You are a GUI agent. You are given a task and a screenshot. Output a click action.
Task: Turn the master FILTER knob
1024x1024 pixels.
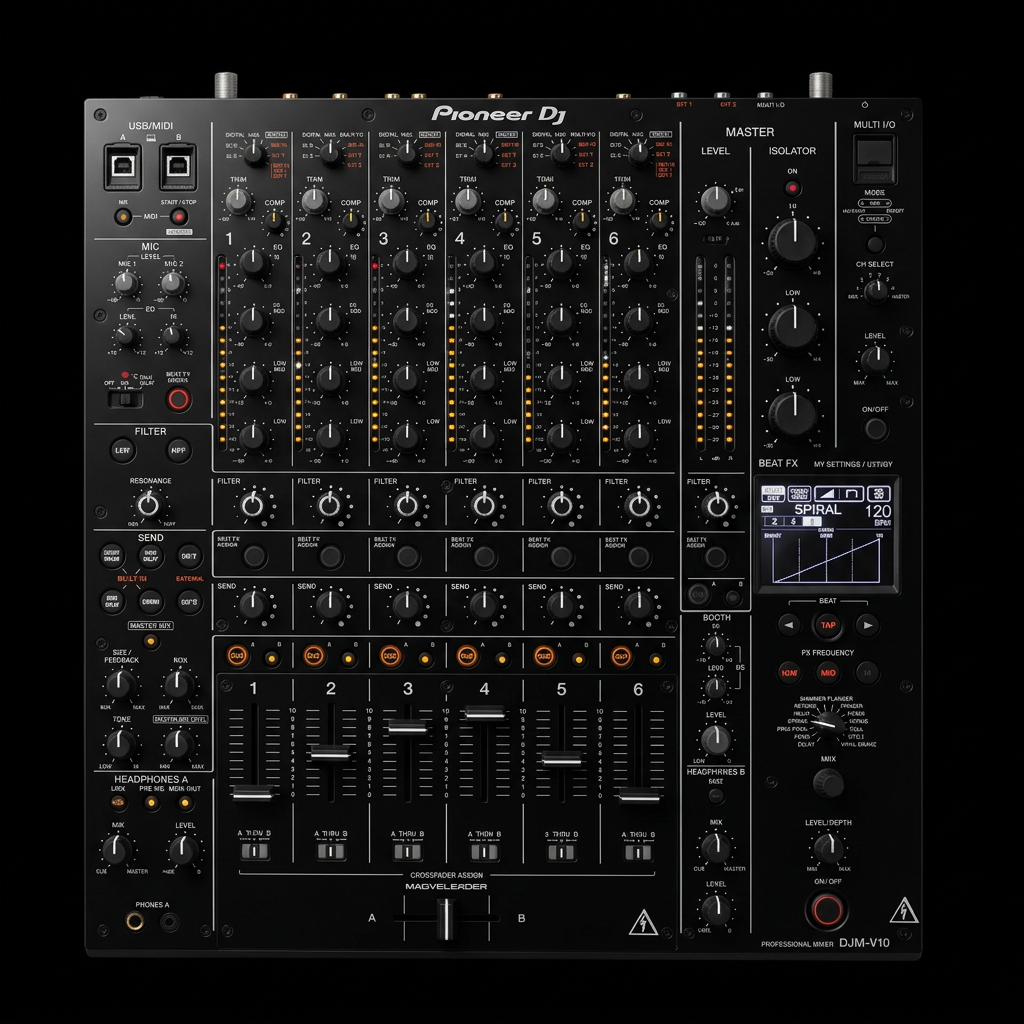(717, 505)
